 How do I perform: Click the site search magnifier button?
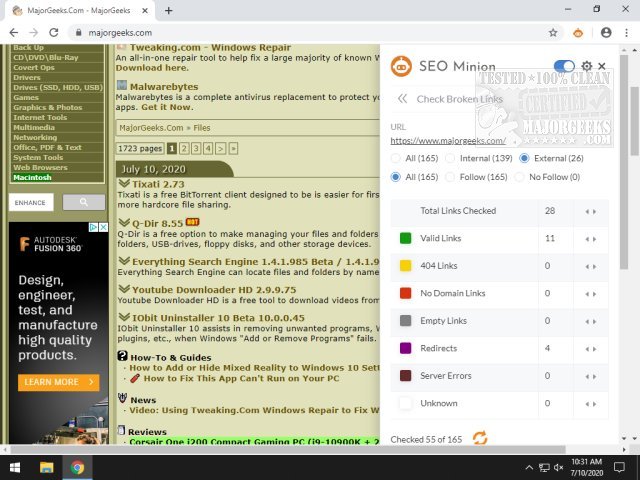(83, 202)
